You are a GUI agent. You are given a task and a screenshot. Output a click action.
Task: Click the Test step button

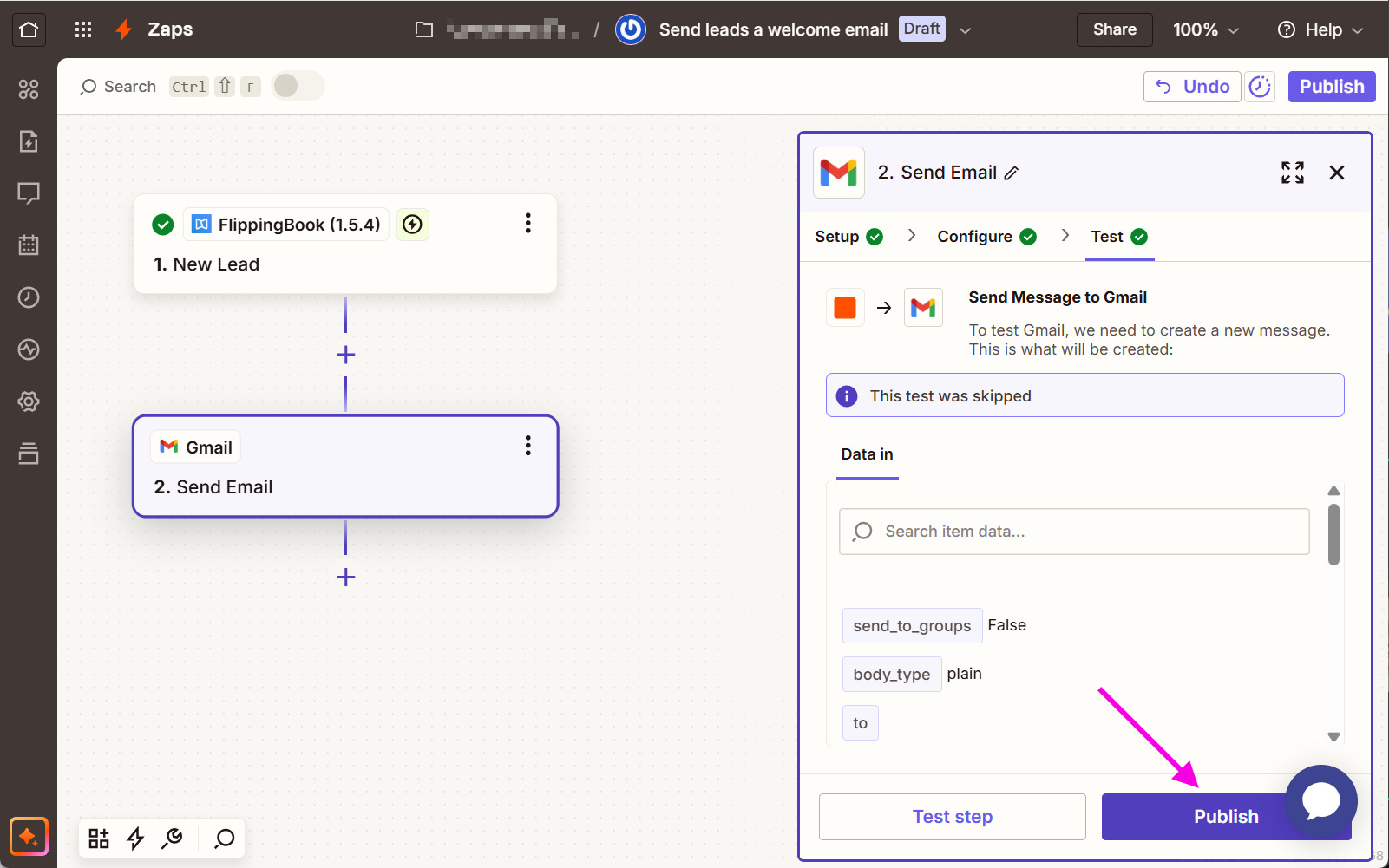[952, 817]
